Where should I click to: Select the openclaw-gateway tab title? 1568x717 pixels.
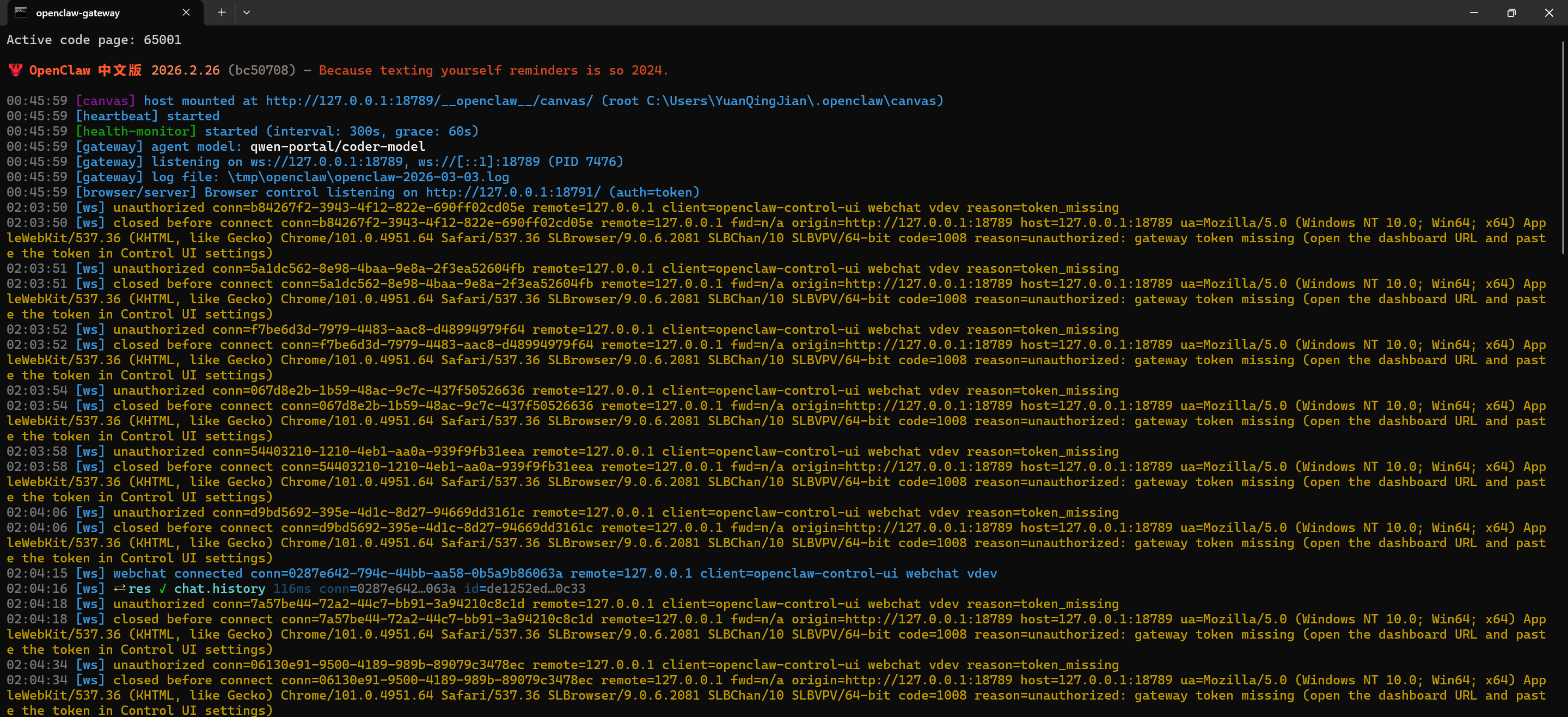point(78,13)
